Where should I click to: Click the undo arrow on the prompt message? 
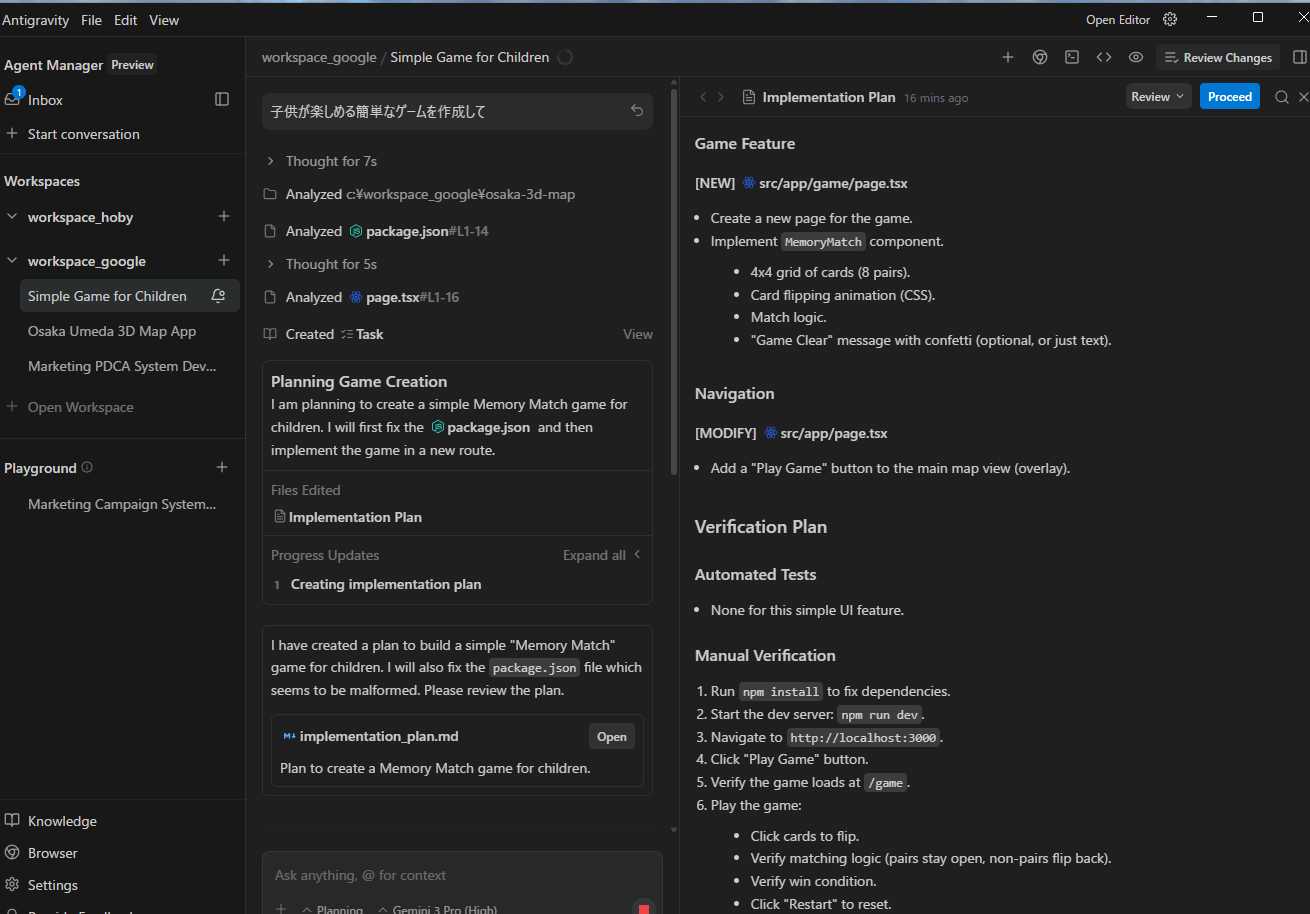coord(637,111)
